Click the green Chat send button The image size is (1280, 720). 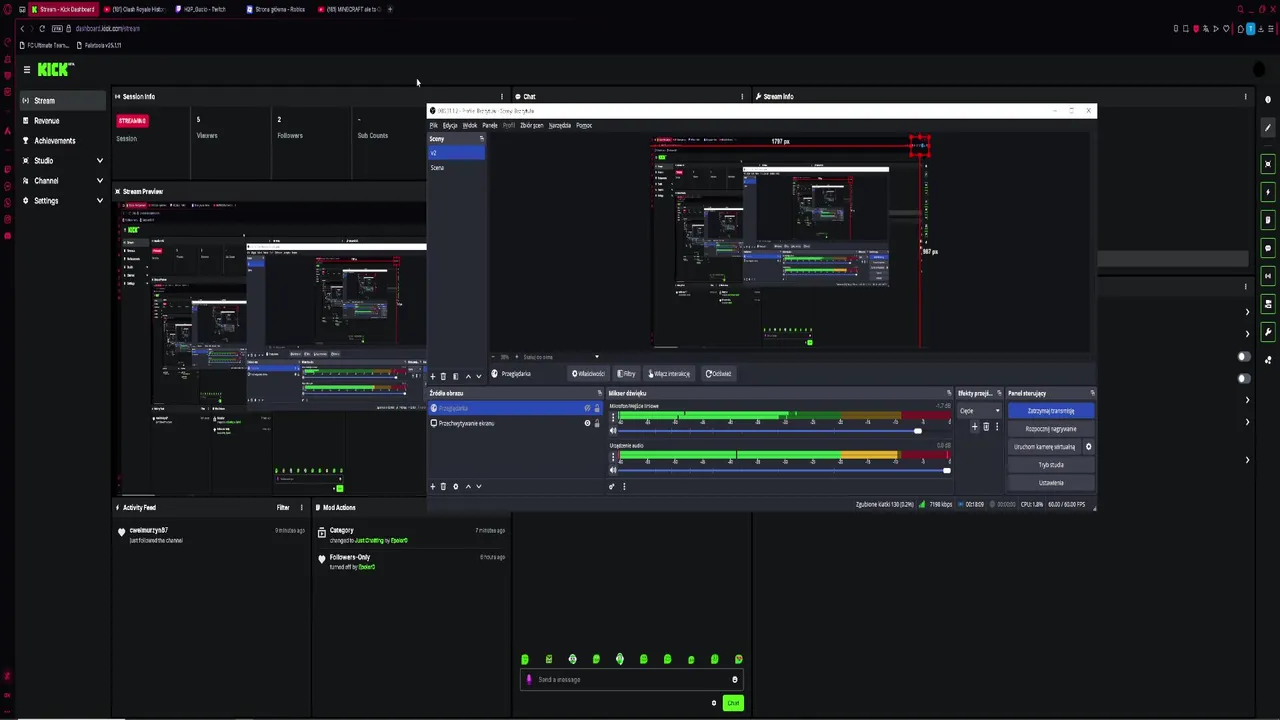(733, 703)
